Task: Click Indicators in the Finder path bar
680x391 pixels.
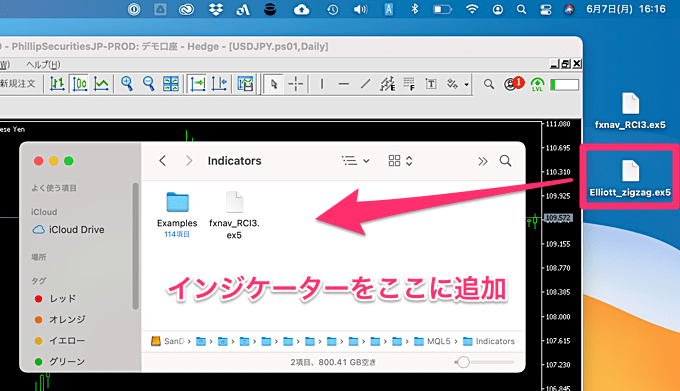Action: click(489, 341)
